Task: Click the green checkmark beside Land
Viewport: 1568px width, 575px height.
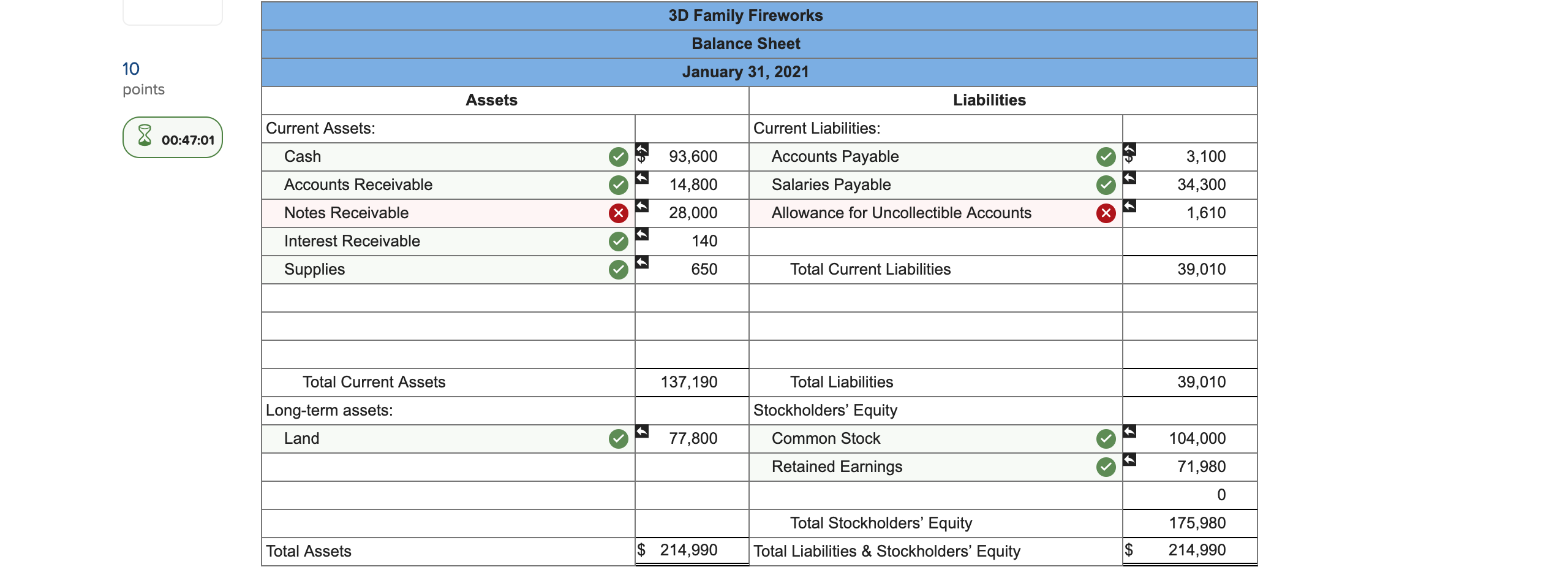Action: (618, 439)
